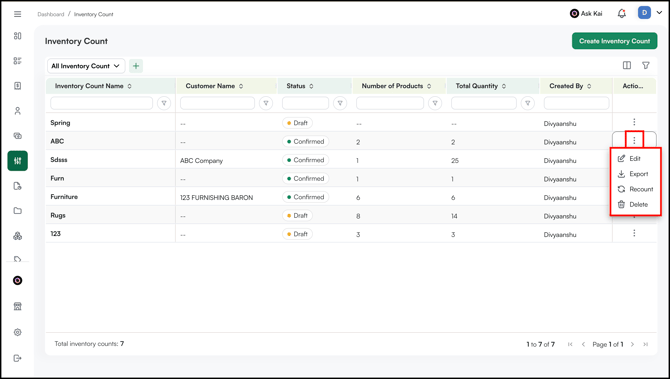
Task: Select the active inventory count sliders icon
Action: [x=18, y=161]
